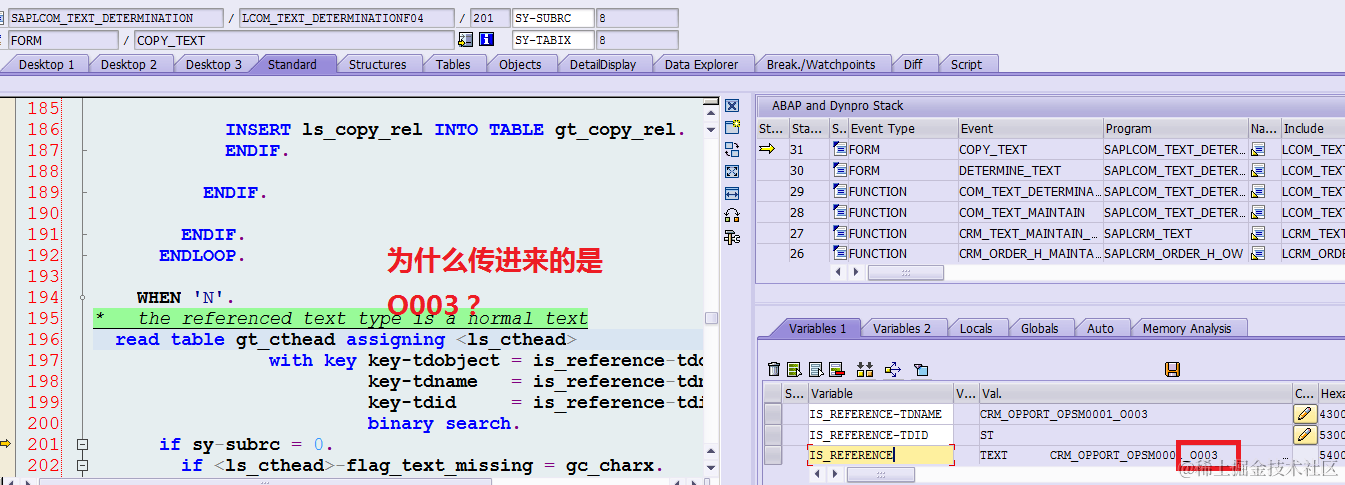Edit IS_REFERENCE-TDID value with pencil button

tap(1305, 434)
